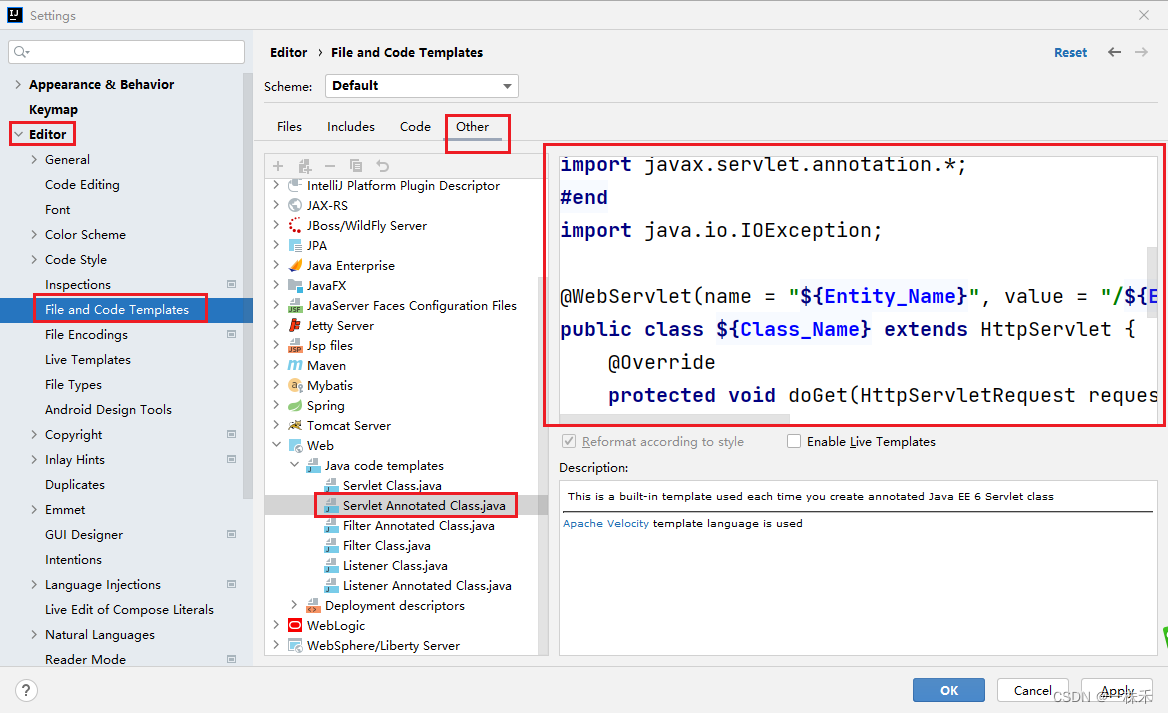Click the back arrow navigation icon
This screenshot has width=1168, height=713.
(x=1114, y=52)
